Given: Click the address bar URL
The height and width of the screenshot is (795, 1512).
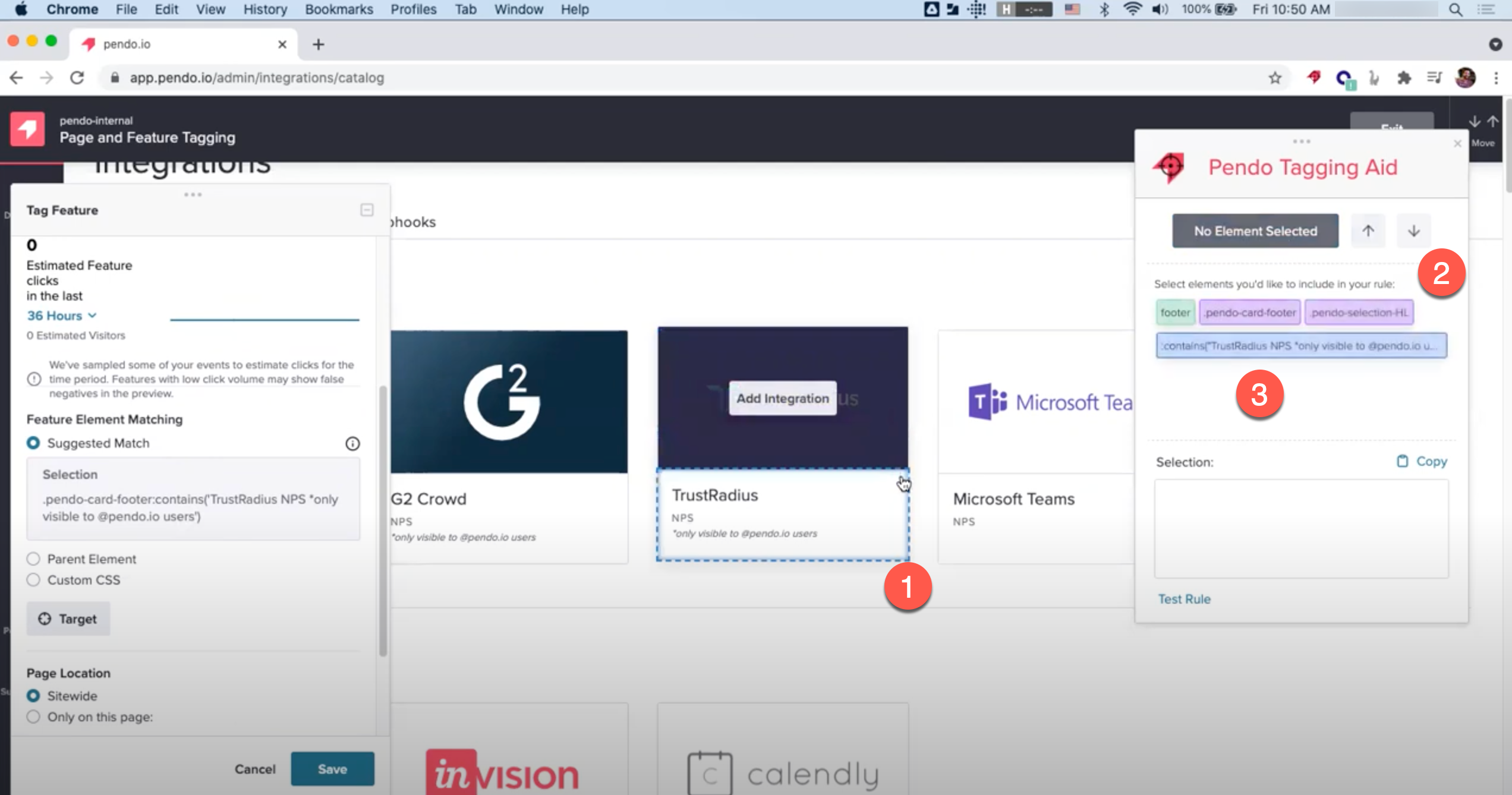Looking at the screenshot, I should (x=257, y=78).
